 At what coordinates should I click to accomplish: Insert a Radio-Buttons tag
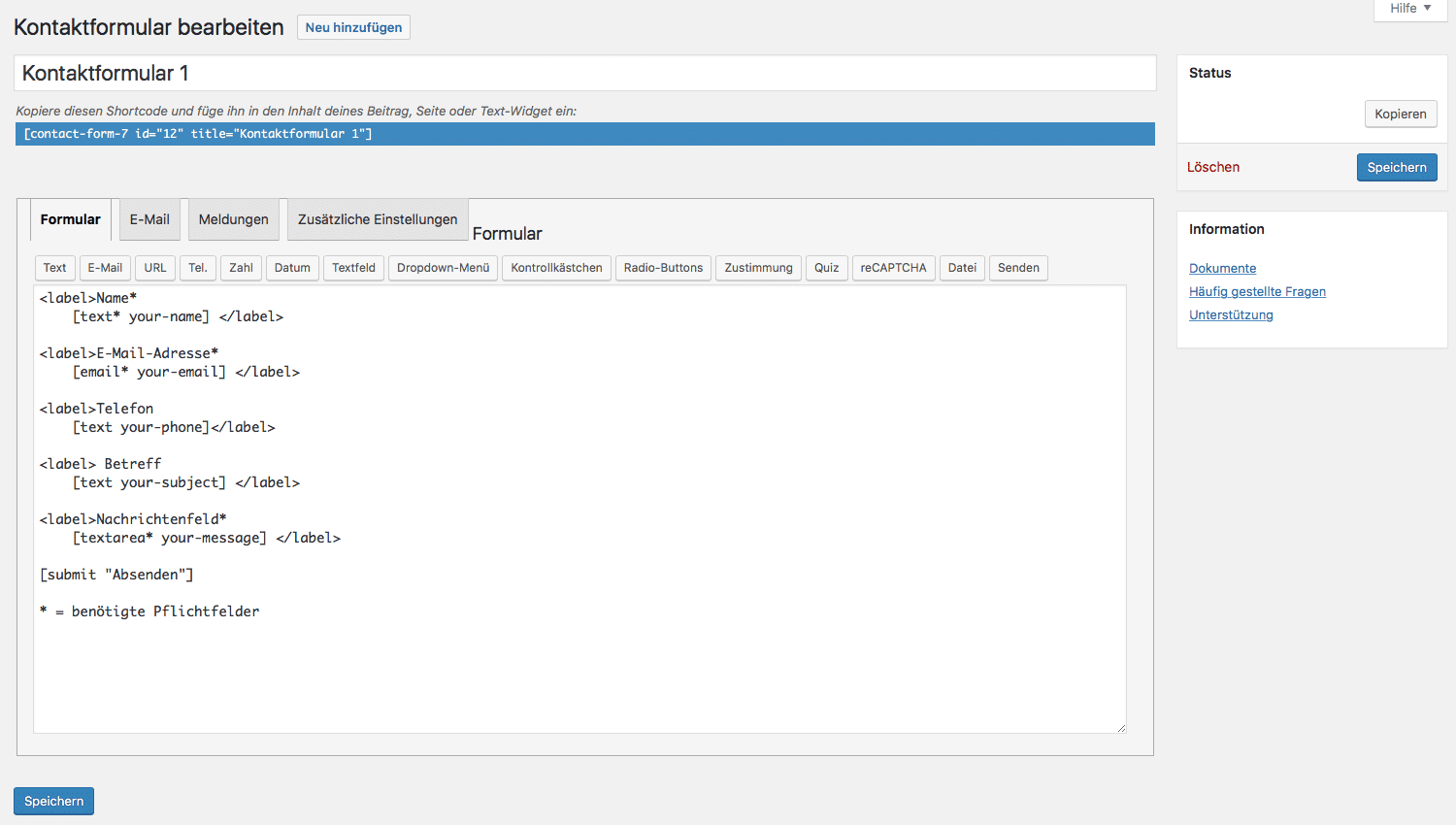tap(663, 268)
